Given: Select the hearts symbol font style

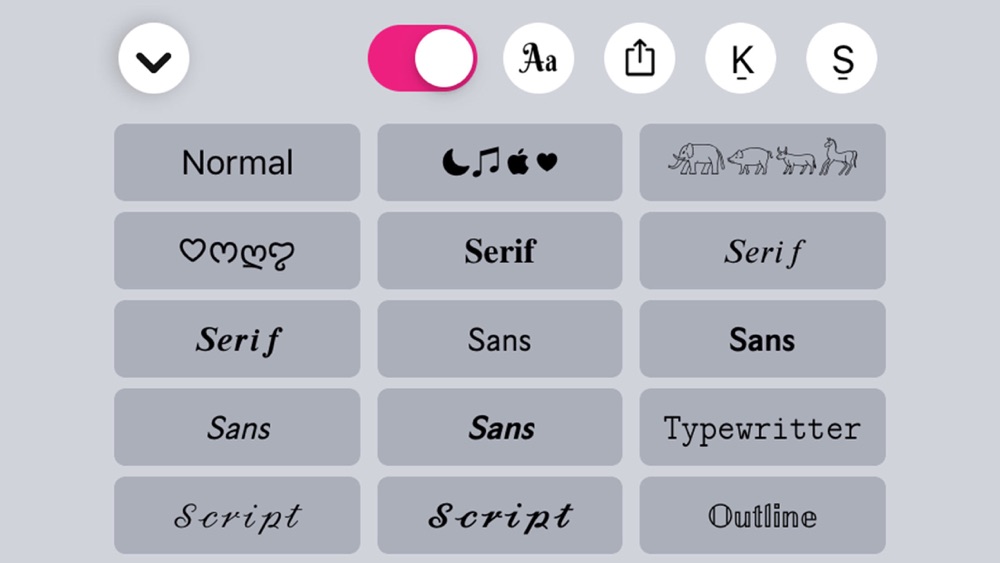Looking at the screenshot, I should [237, 251].
